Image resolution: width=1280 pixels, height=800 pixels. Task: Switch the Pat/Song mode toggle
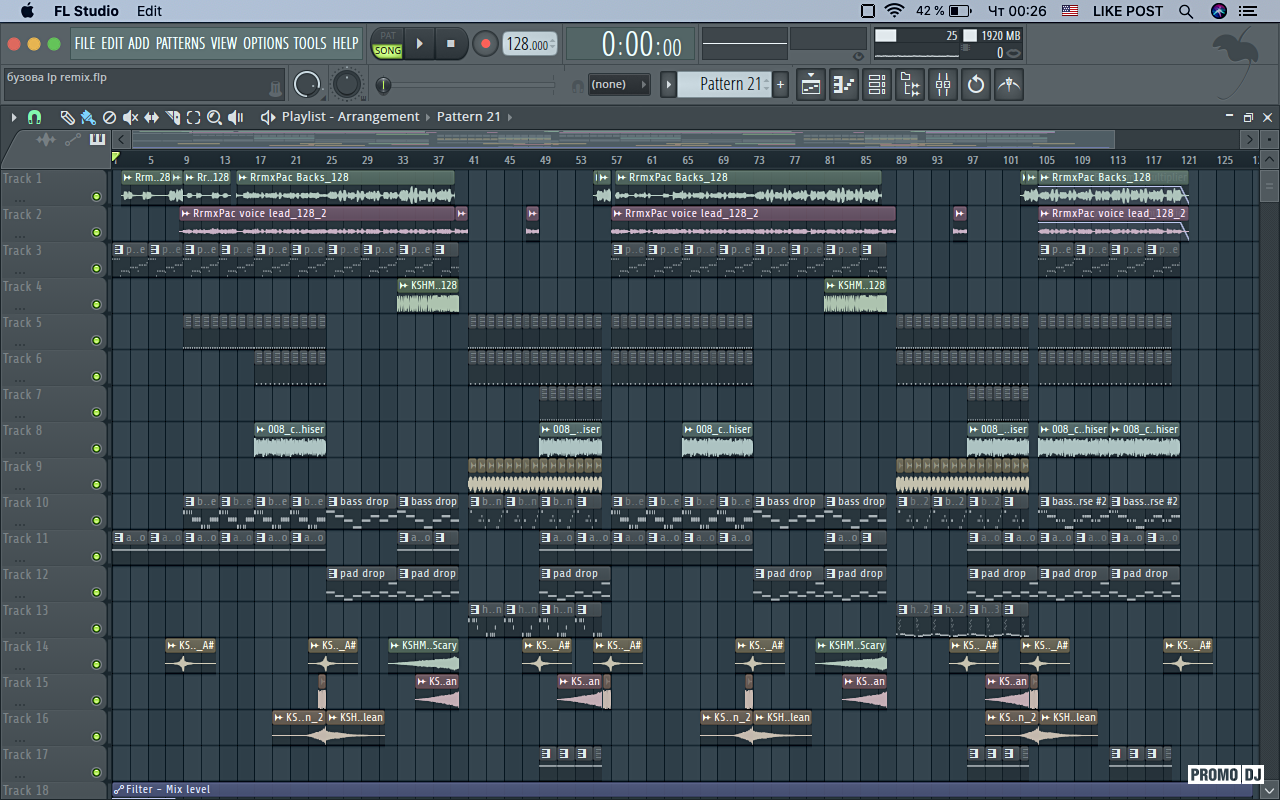(x=387, y=44)
